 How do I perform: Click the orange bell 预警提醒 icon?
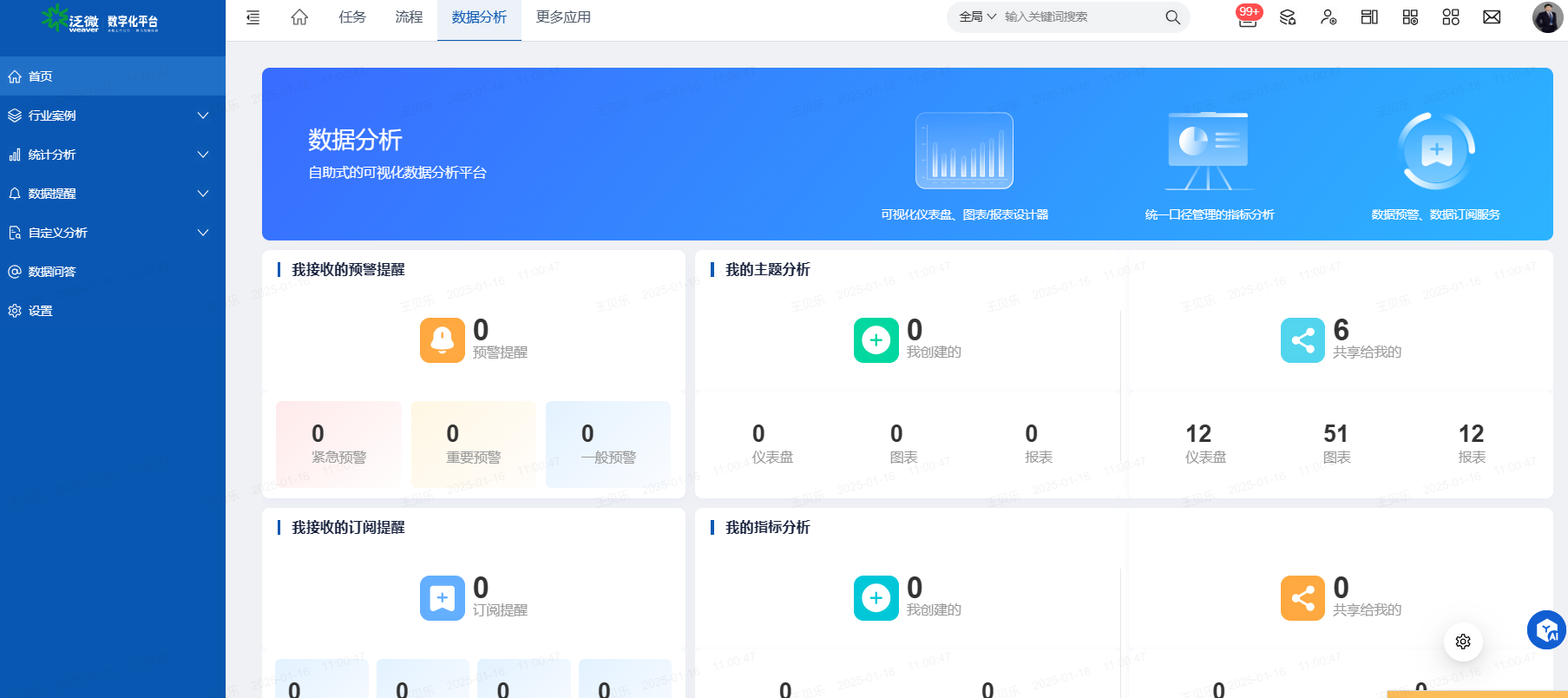(x=443, y=339)
